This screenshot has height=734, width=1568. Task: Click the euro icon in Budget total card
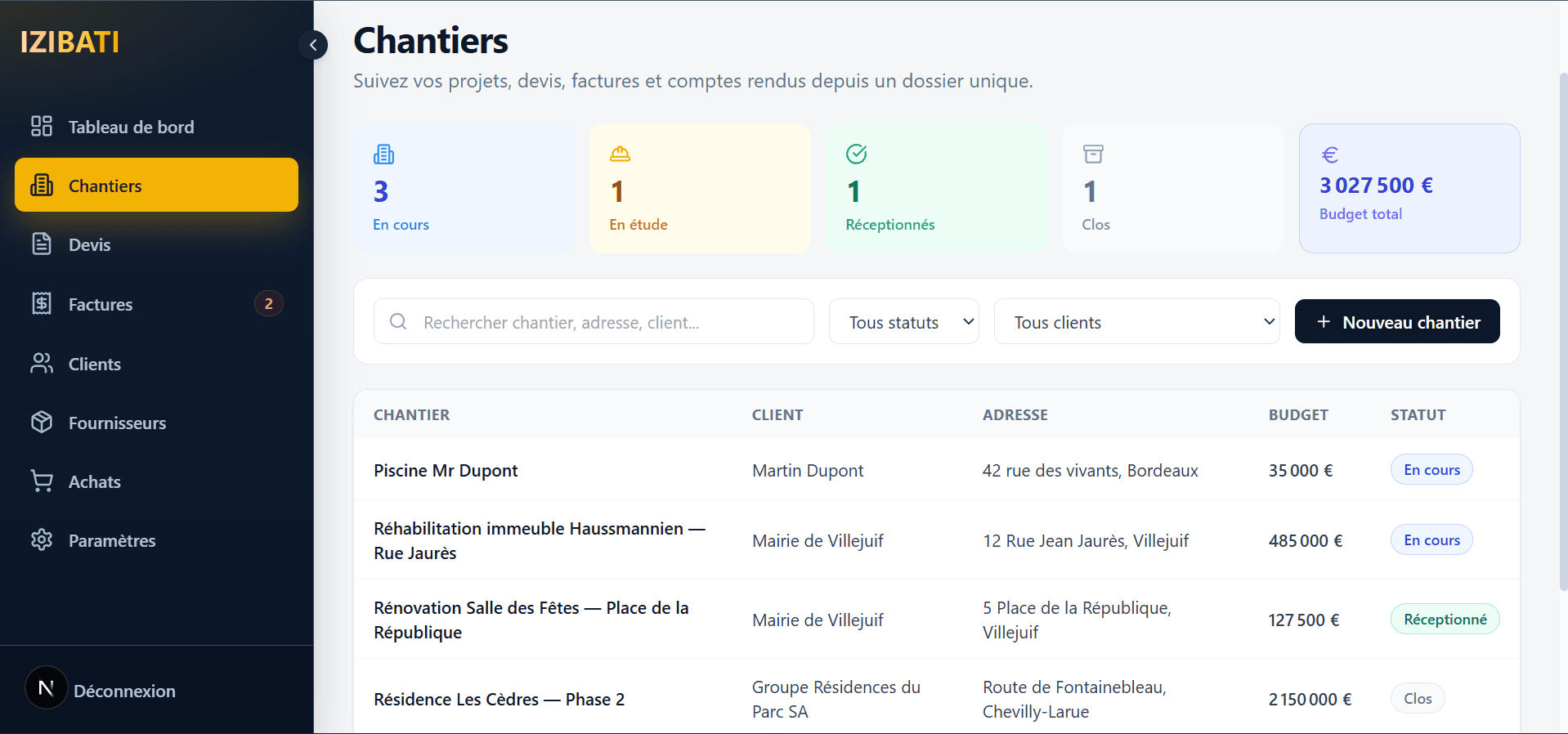tap(1330, 154)
